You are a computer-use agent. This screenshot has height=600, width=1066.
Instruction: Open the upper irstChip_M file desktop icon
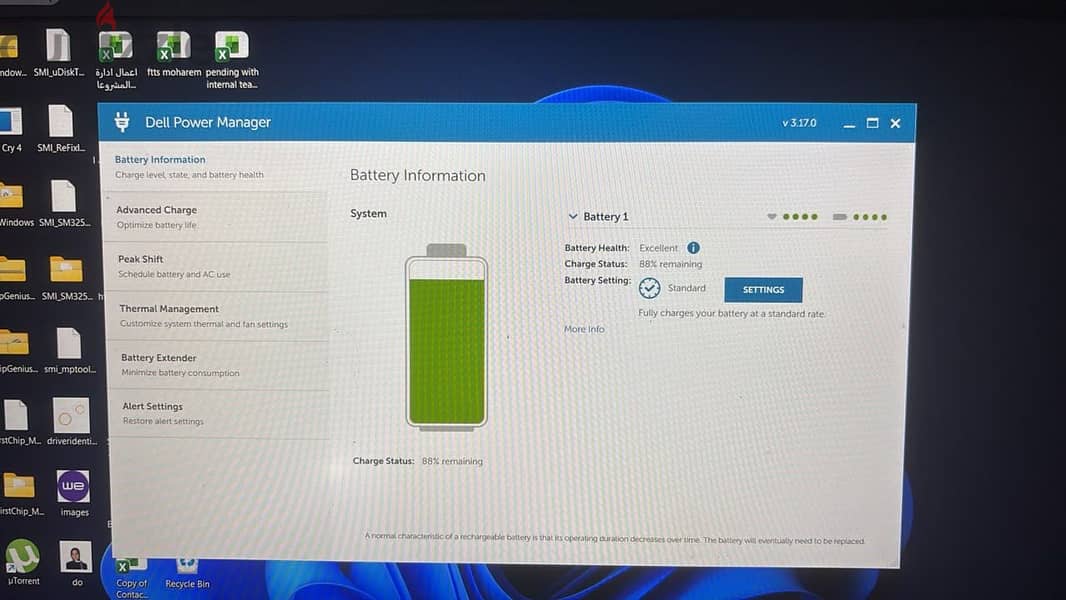pyautogui.click(x=20, y=423)
